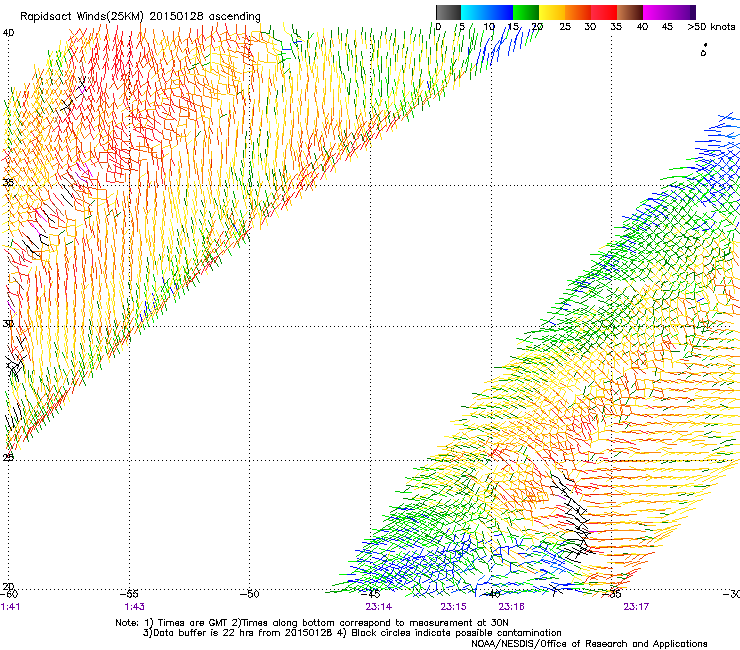Click the longitude "-50" axis label
The height and width of the screenshot is (650, 740).
(249, 594)
